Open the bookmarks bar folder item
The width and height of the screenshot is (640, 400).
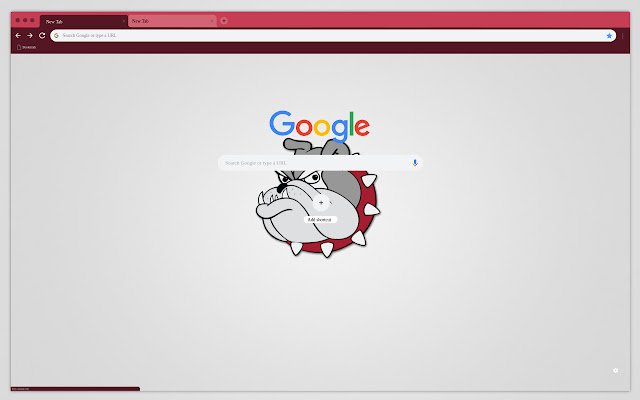click(27, 47)
